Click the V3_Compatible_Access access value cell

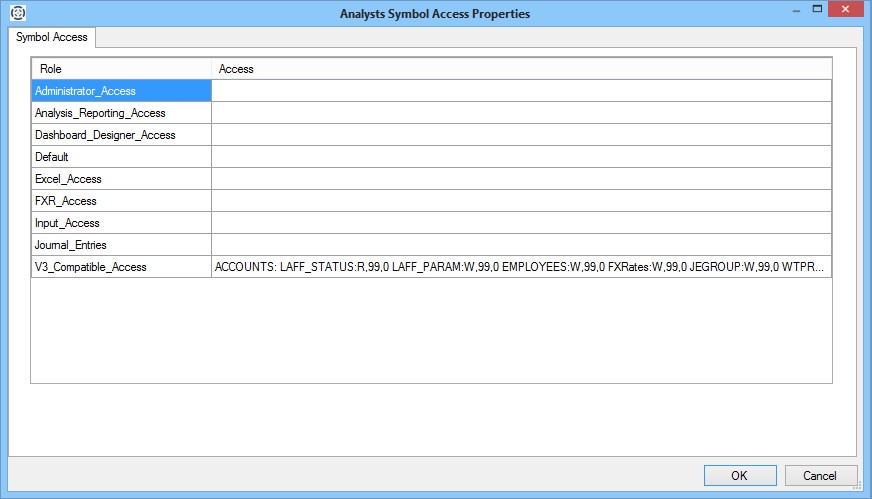(x=520, y=267)
